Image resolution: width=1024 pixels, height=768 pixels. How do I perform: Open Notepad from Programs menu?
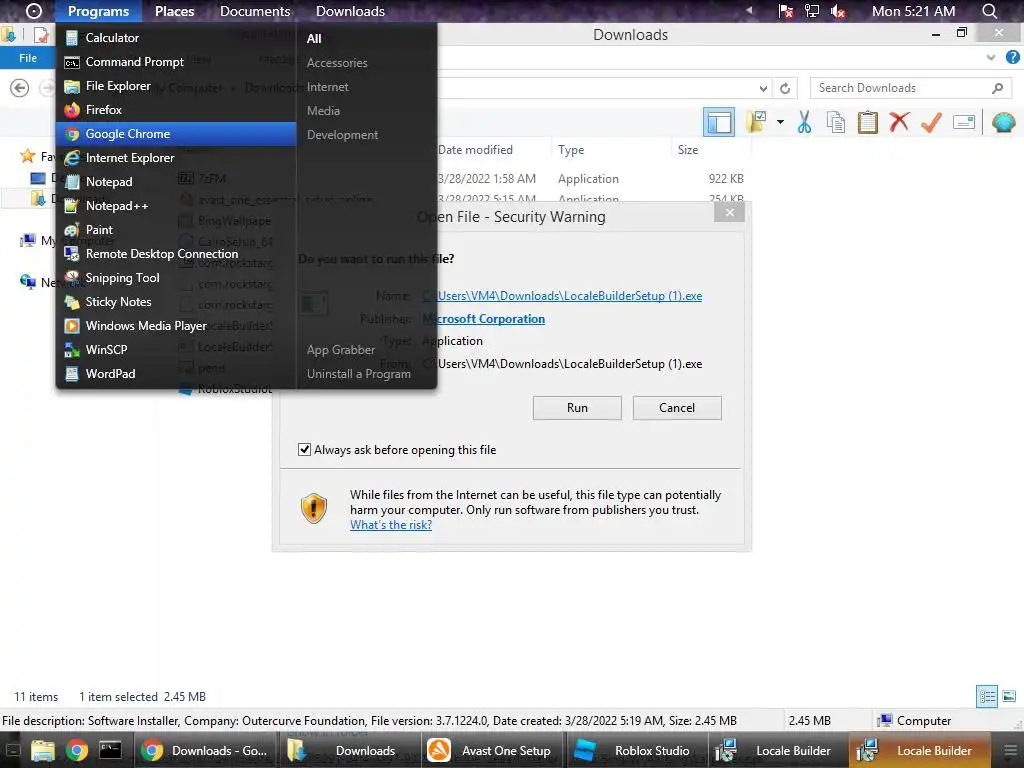[x=176, y=182]
